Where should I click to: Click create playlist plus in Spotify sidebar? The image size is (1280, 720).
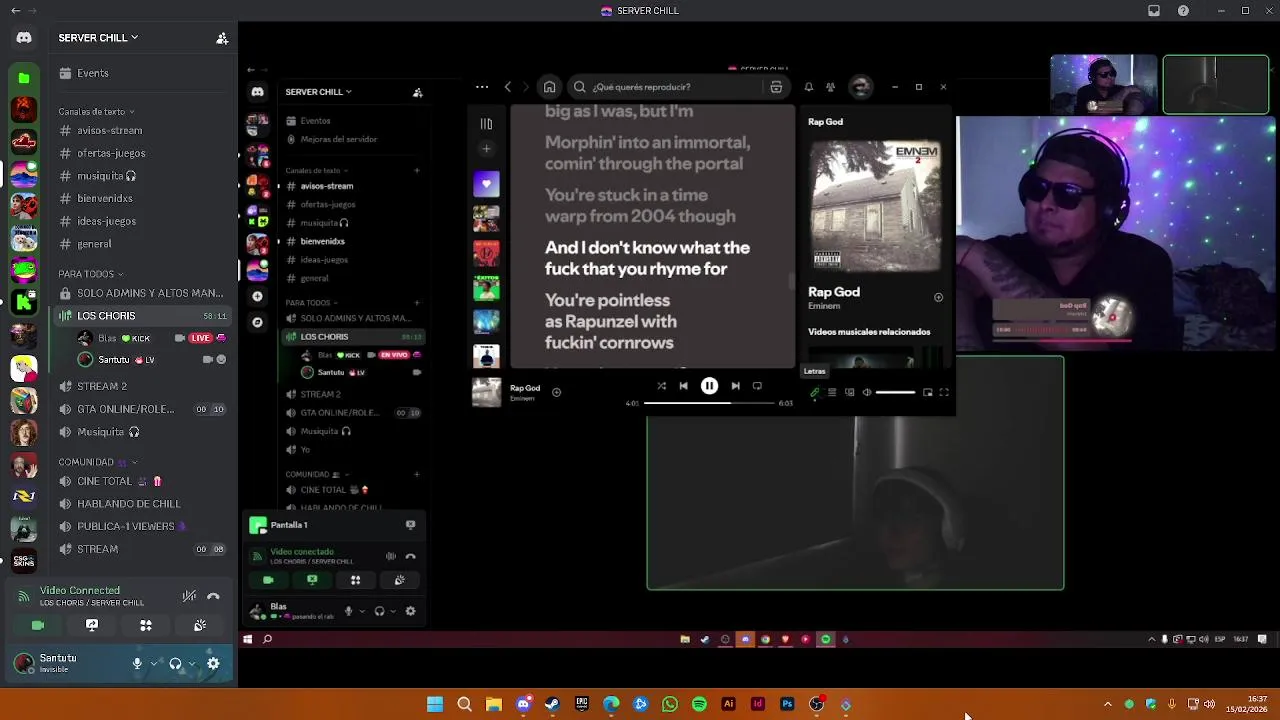tap(486, 149)
